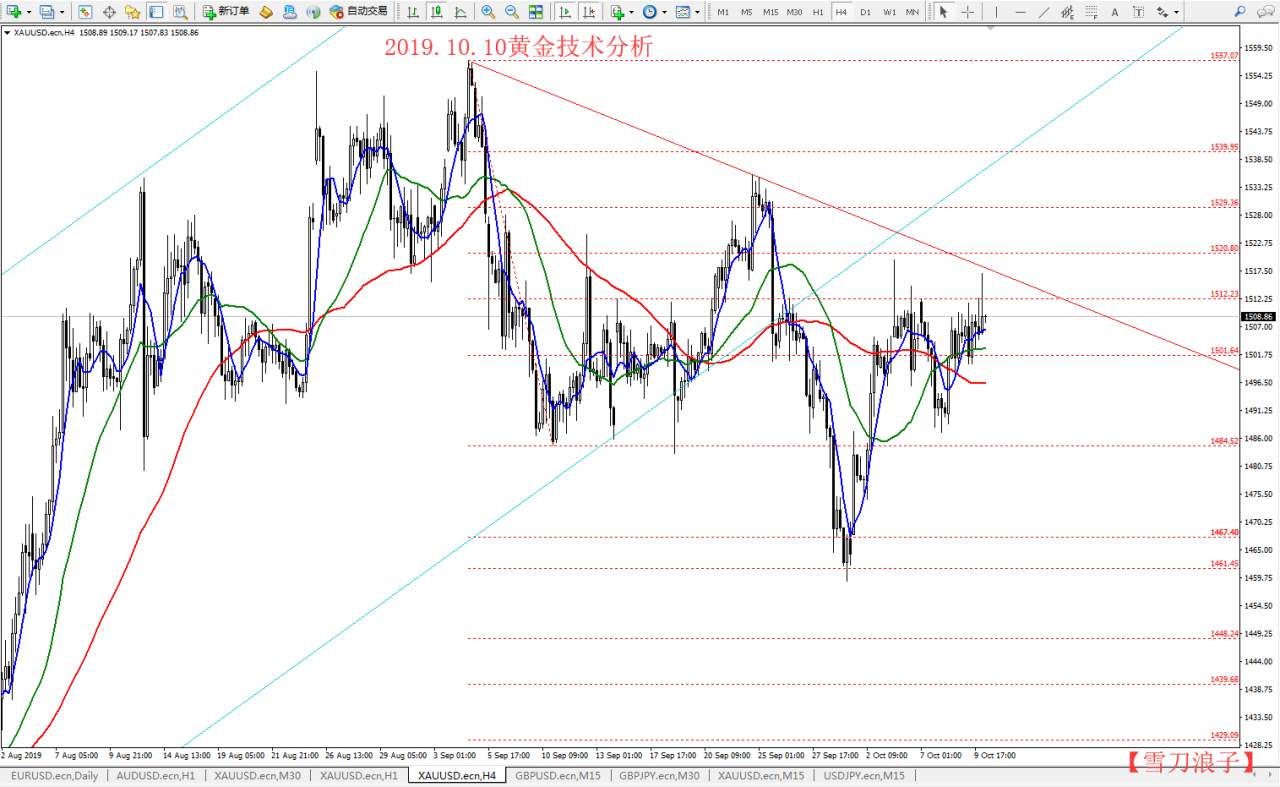Open the Indicators list icon
Screen dimensions: 1280x787
point(617,12)
